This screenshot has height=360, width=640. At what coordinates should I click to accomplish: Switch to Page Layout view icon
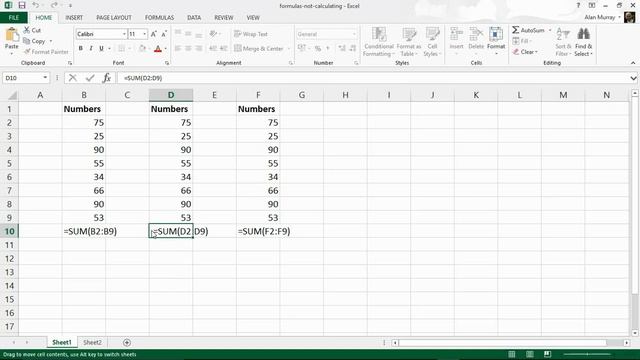tap(529, 354)
